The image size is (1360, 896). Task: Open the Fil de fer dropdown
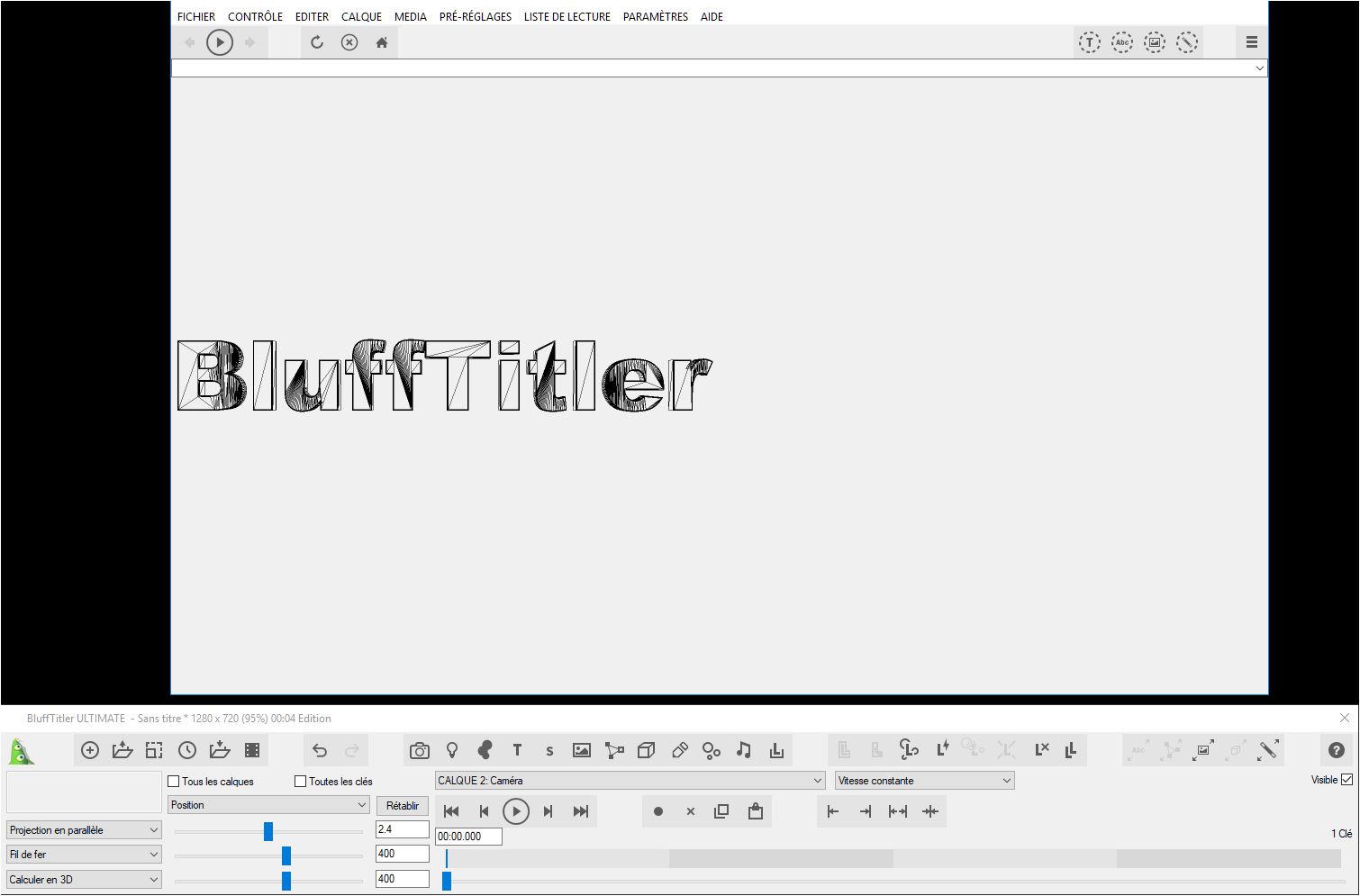click(x=84, y=855)
